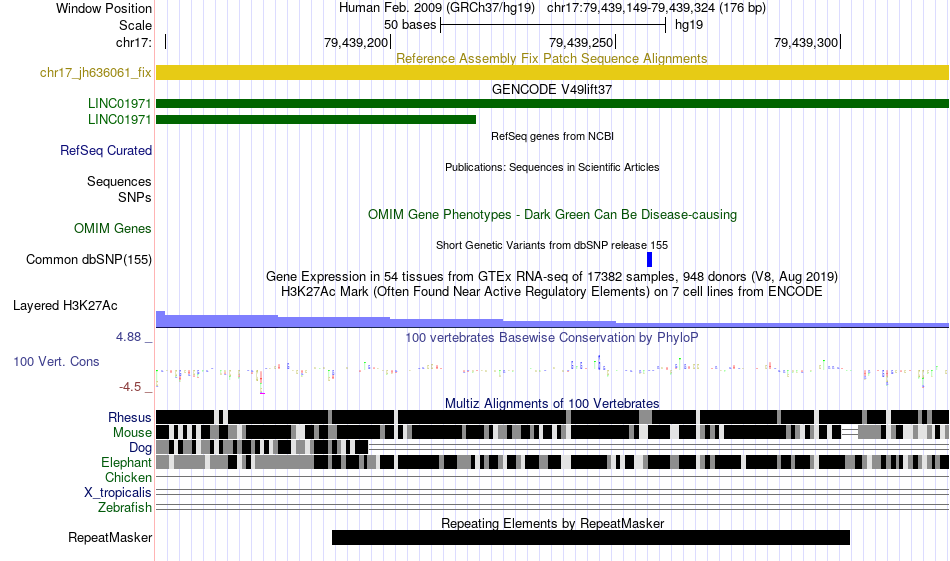The image size is (950, 561).
Task: Click the Rhesus alignment label
Action: tap(129, 417)
